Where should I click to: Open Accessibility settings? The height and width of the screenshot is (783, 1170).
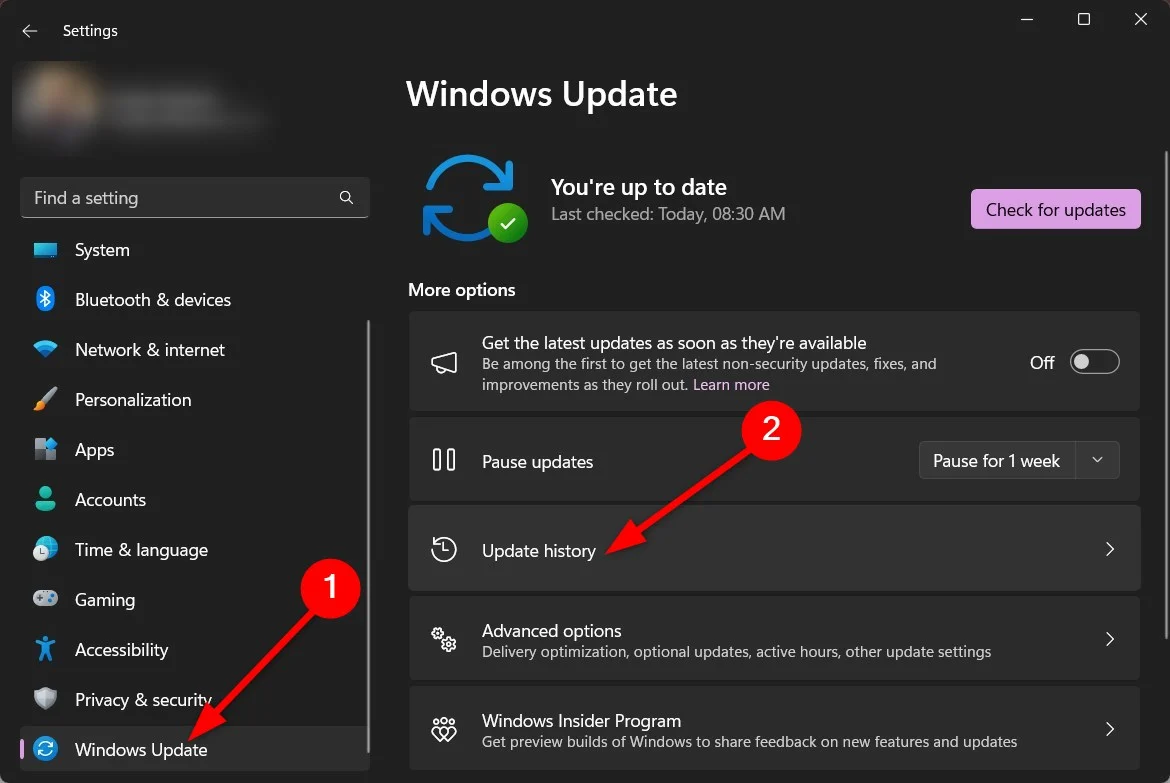click(x=194, y=649)
